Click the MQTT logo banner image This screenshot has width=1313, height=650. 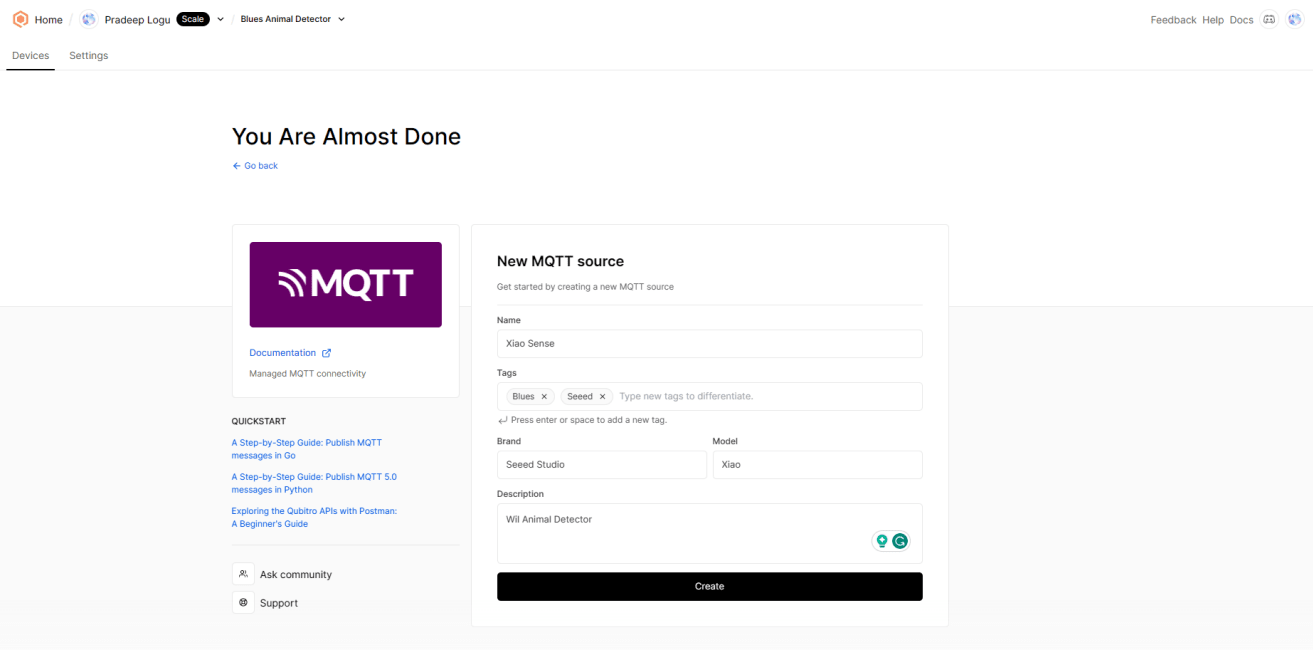click(345, 284)
